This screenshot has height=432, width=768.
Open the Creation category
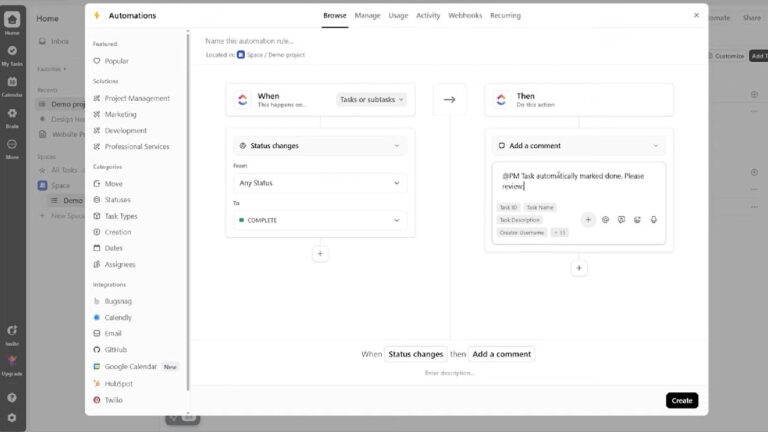pos(112,232)
